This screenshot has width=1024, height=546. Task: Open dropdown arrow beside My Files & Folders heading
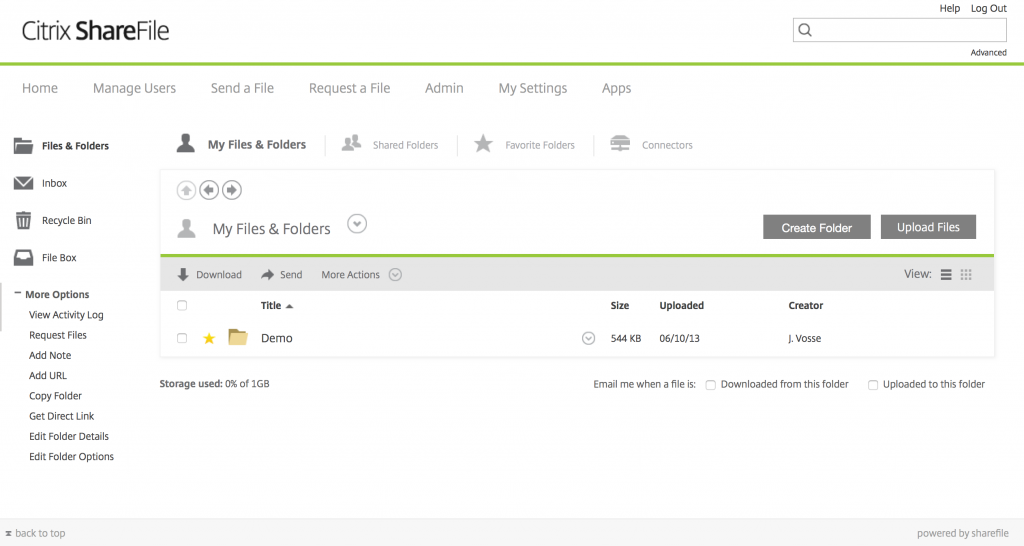[x=357, y=224]
